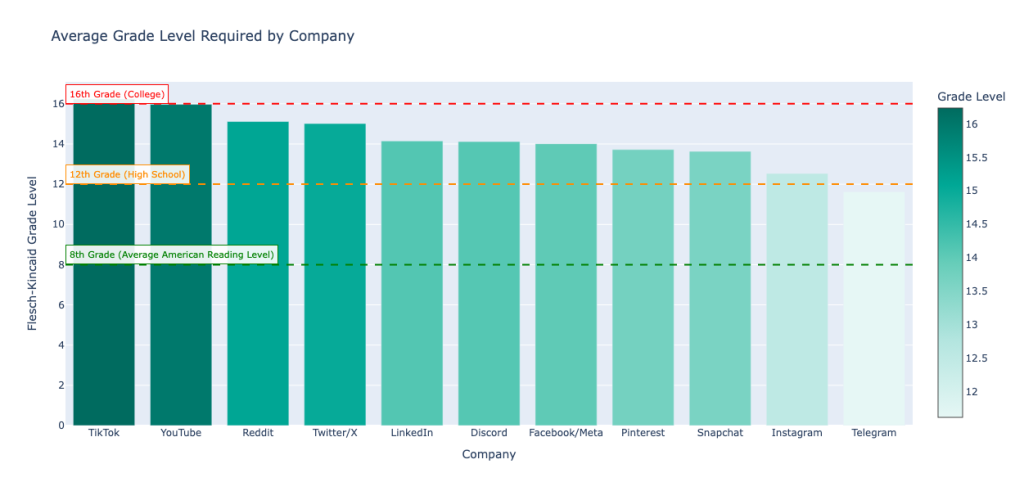Select the Reddit bar

click(x=258, y=300)
